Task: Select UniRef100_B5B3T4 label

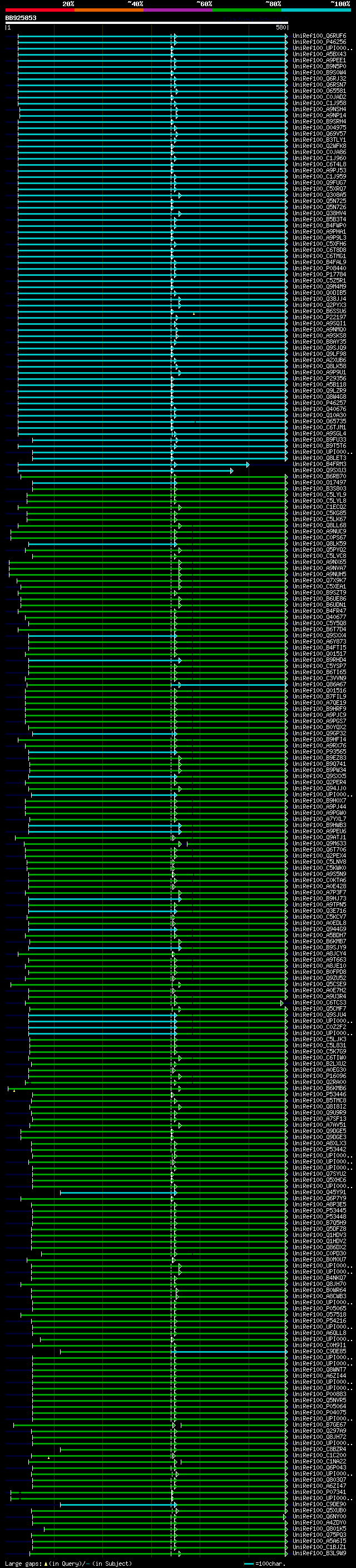Action: [x=319, y=220]
